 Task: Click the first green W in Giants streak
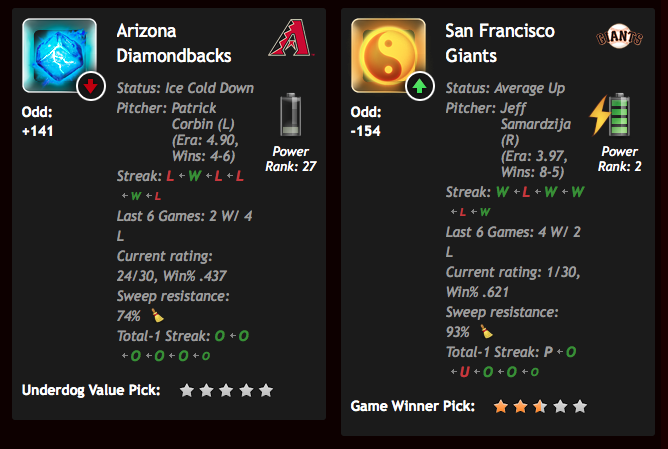point(502,192)
